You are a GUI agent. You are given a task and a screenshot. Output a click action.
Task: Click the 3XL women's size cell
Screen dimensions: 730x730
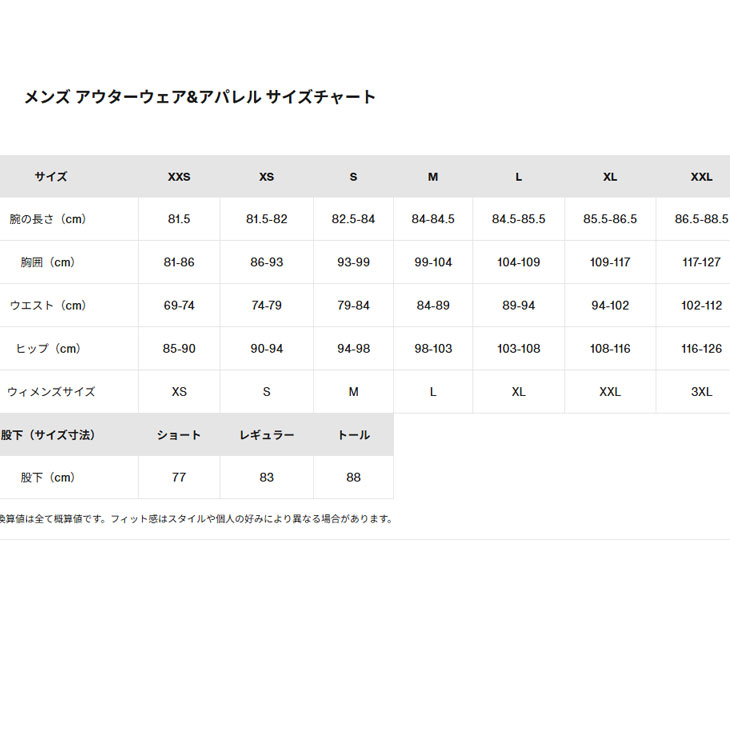(701, 392)
